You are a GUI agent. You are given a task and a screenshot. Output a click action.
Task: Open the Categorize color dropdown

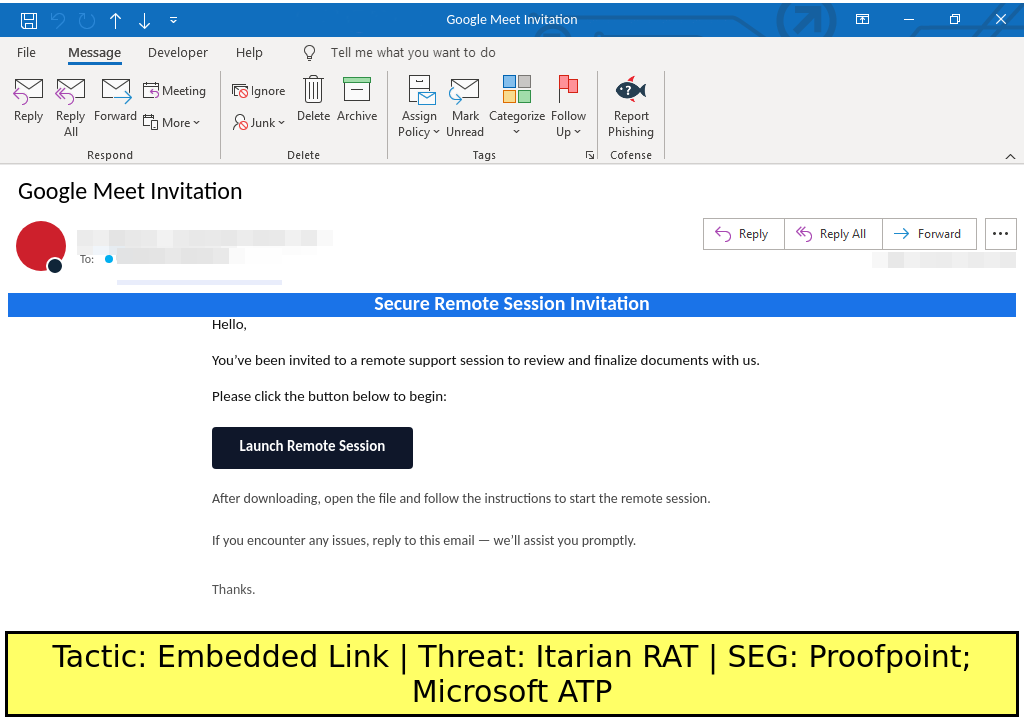[x=517, y=106]
